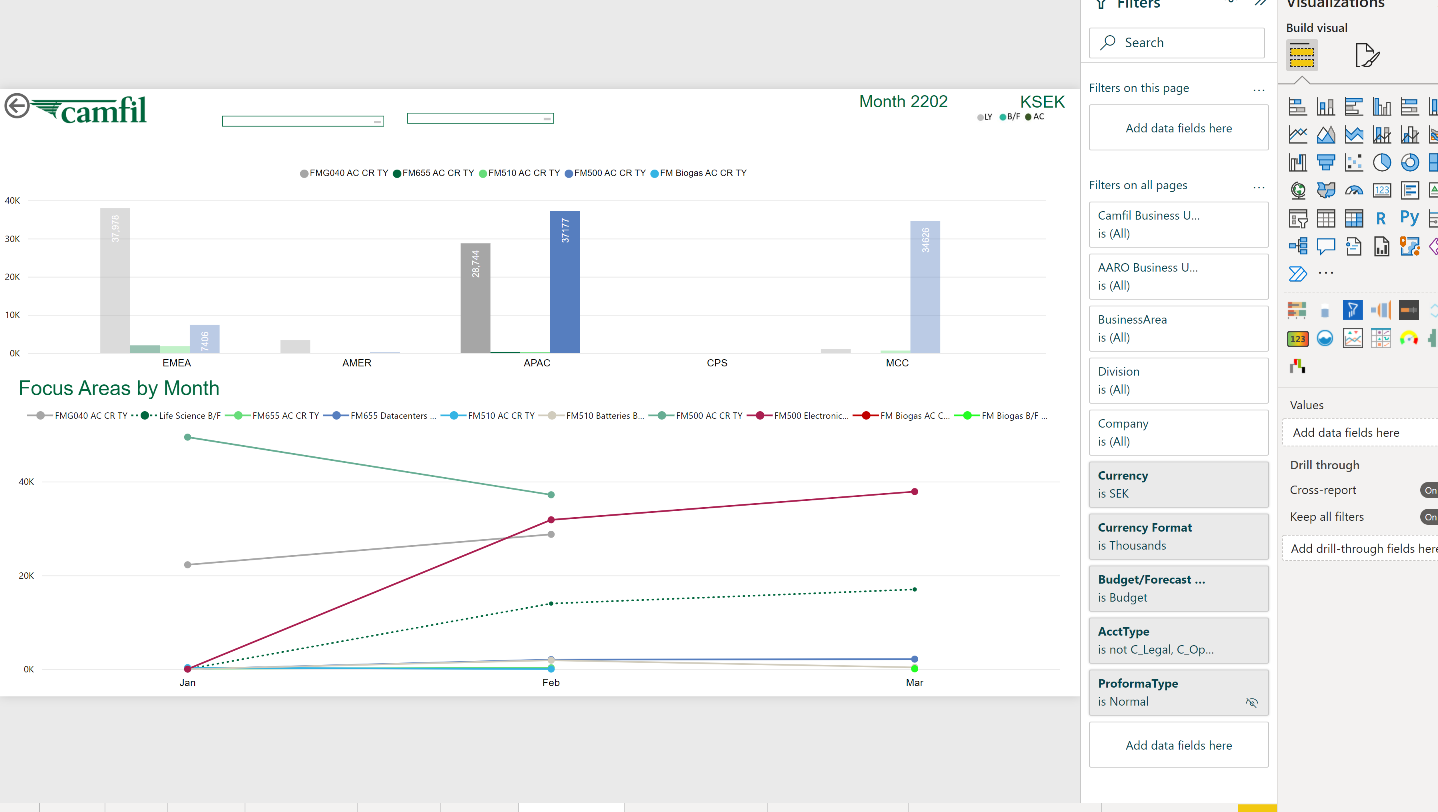Add a pie chart visual
Viewport: 1438px width, 812px height.
pos(1382,162)
